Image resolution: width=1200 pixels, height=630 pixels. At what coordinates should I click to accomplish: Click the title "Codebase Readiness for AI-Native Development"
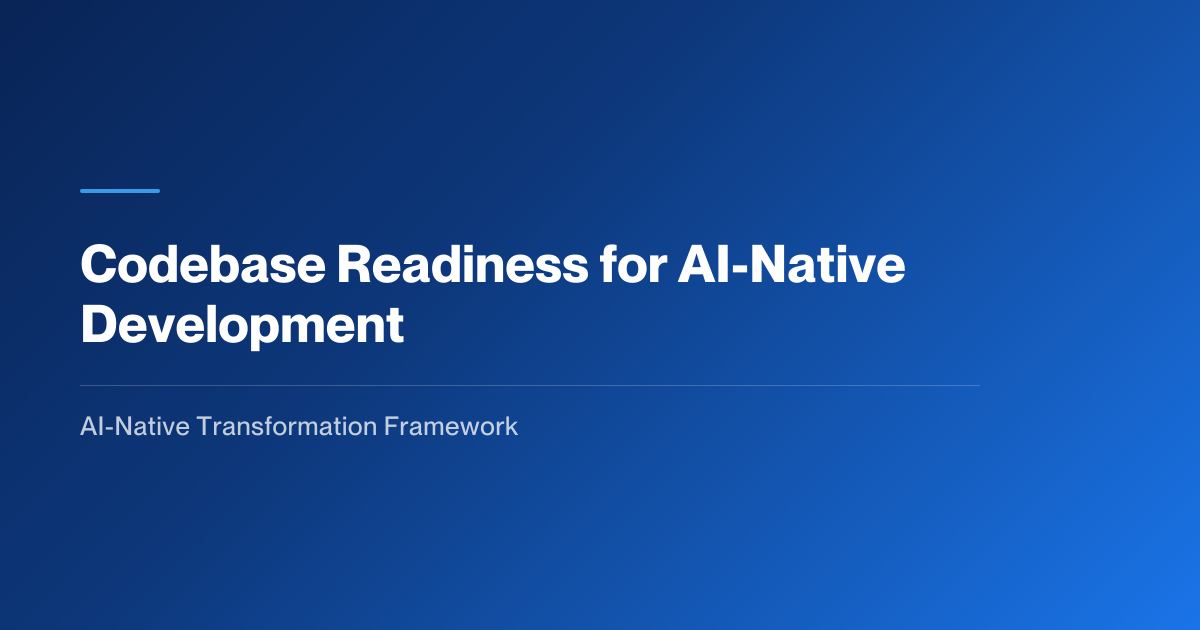pyautogui.click(x=493, y=297)
